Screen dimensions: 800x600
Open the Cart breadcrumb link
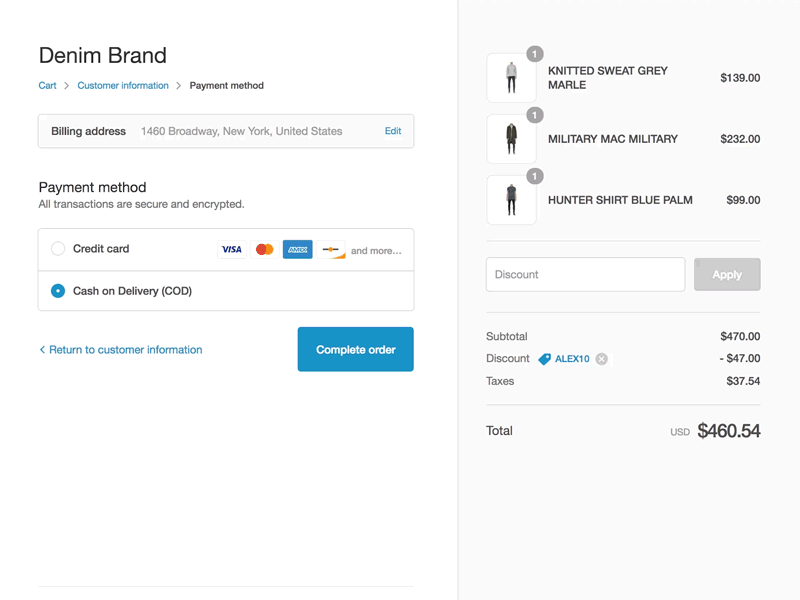click(47, 85)
